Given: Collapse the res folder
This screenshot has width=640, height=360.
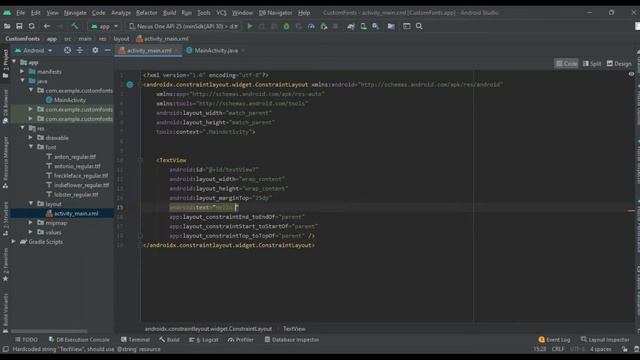Looking at the screenshot, I should 22,128.
